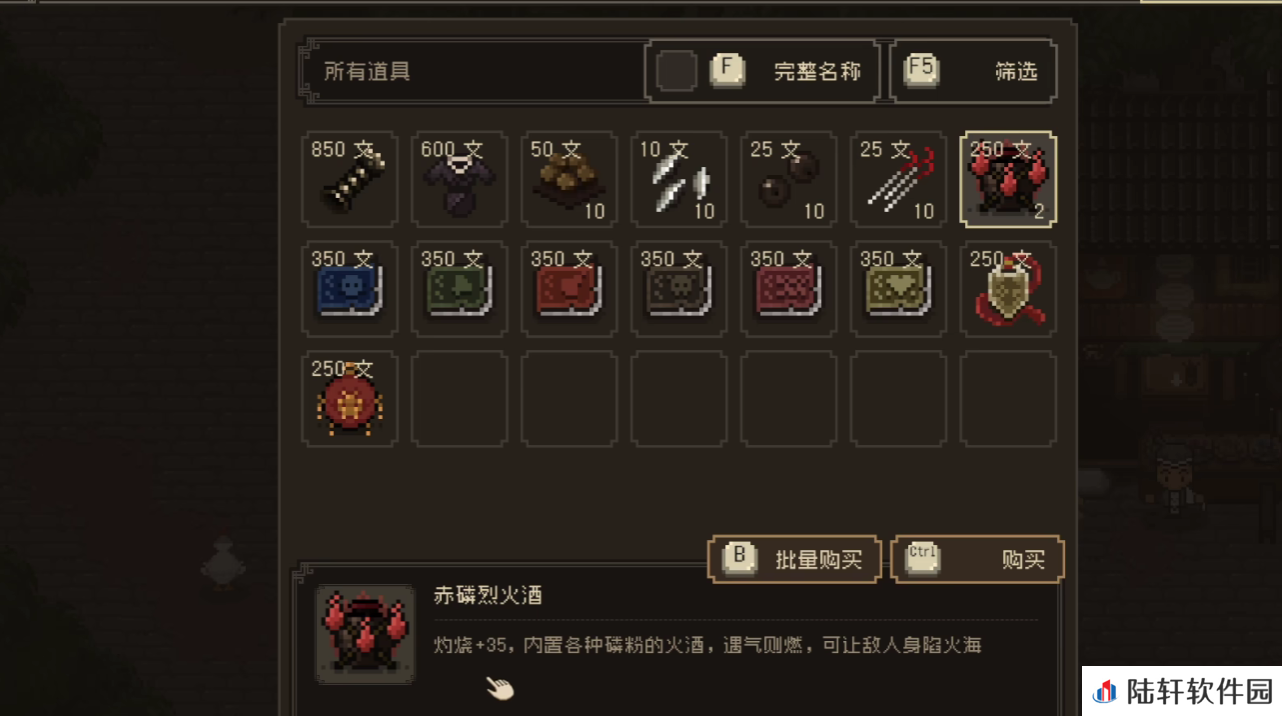Click the 所有道具 all items field

[x=474, y=71]
